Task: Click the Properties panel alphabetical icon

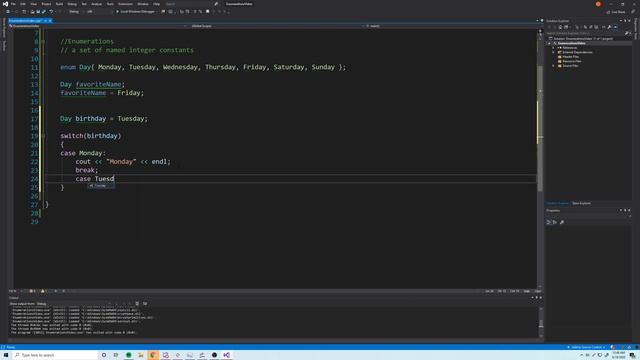Action: click(x=555, y=222)
